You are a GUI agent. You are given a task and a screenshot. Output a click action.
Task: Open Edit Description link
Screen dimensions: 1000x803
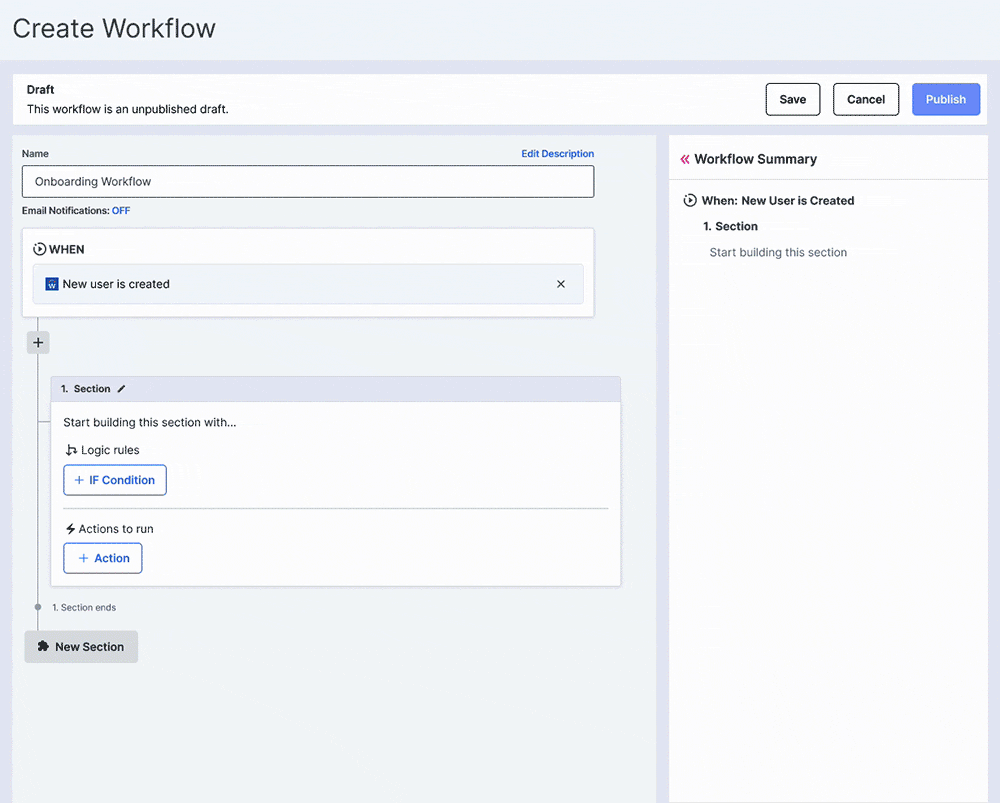pyautogui.click(x=557, y=154)
